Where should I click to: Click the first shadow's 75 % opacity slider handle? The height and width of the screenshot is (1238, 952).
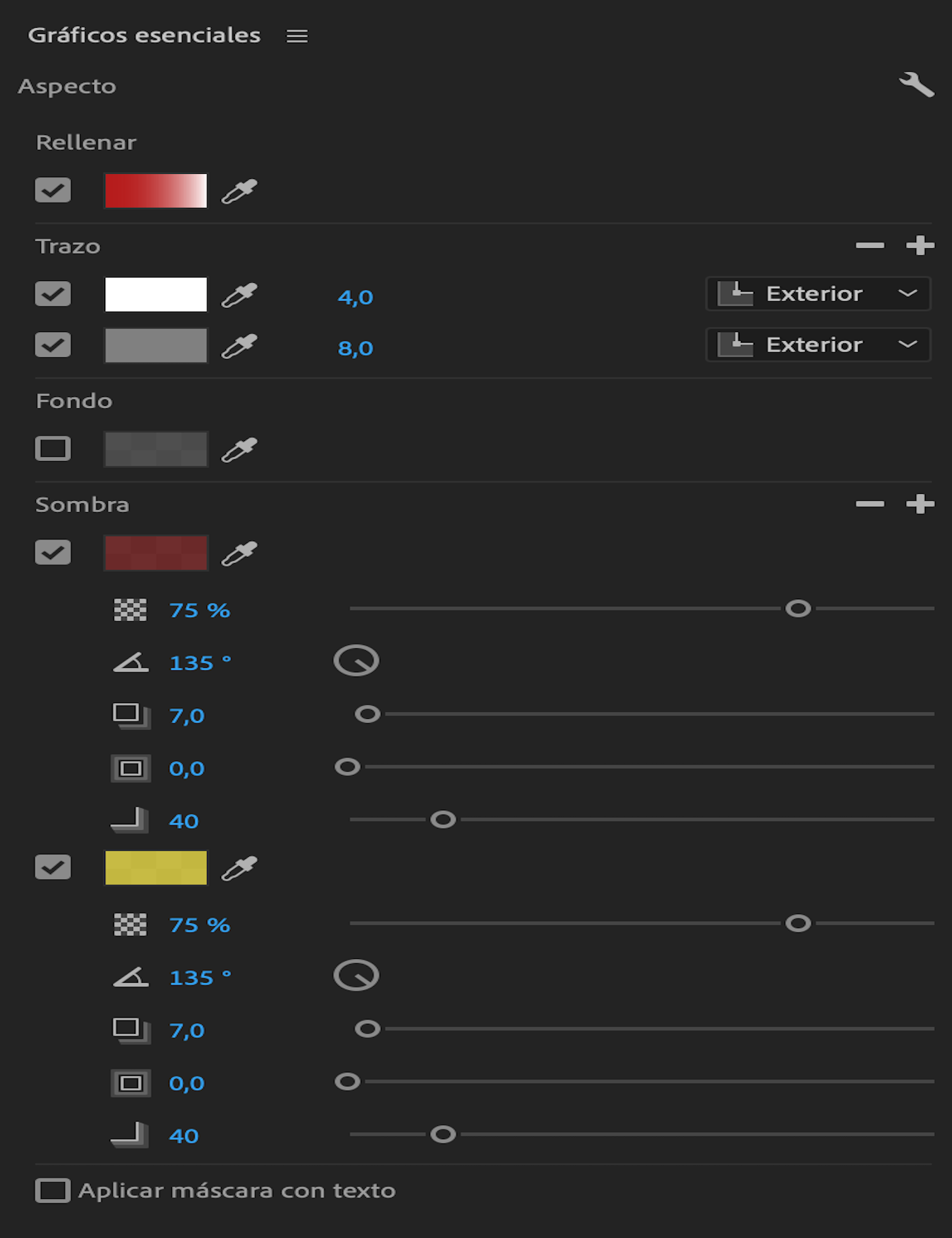point(798,609)
